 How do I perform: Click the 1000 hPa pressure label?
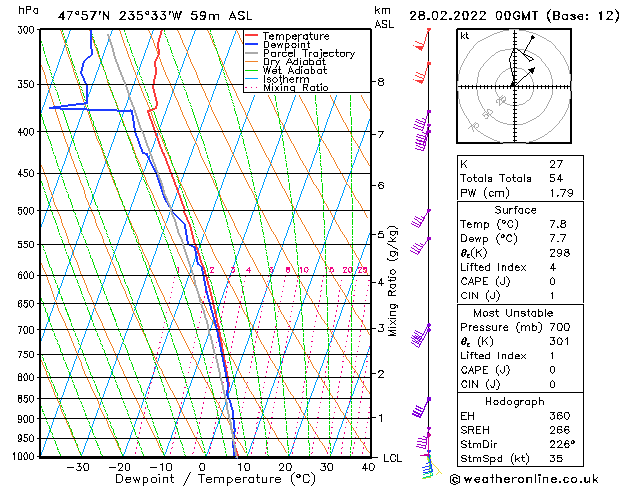[x=24, y=457]
